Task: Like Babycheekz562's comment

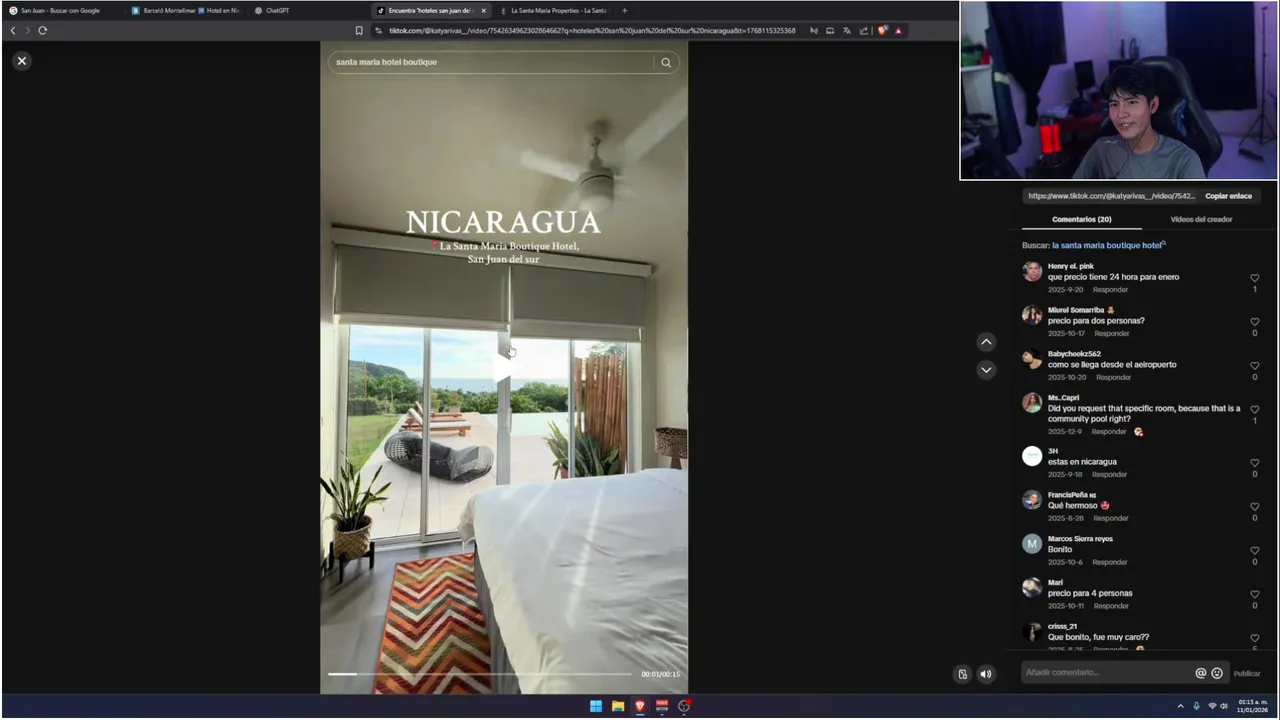Action: [1255, 366]
